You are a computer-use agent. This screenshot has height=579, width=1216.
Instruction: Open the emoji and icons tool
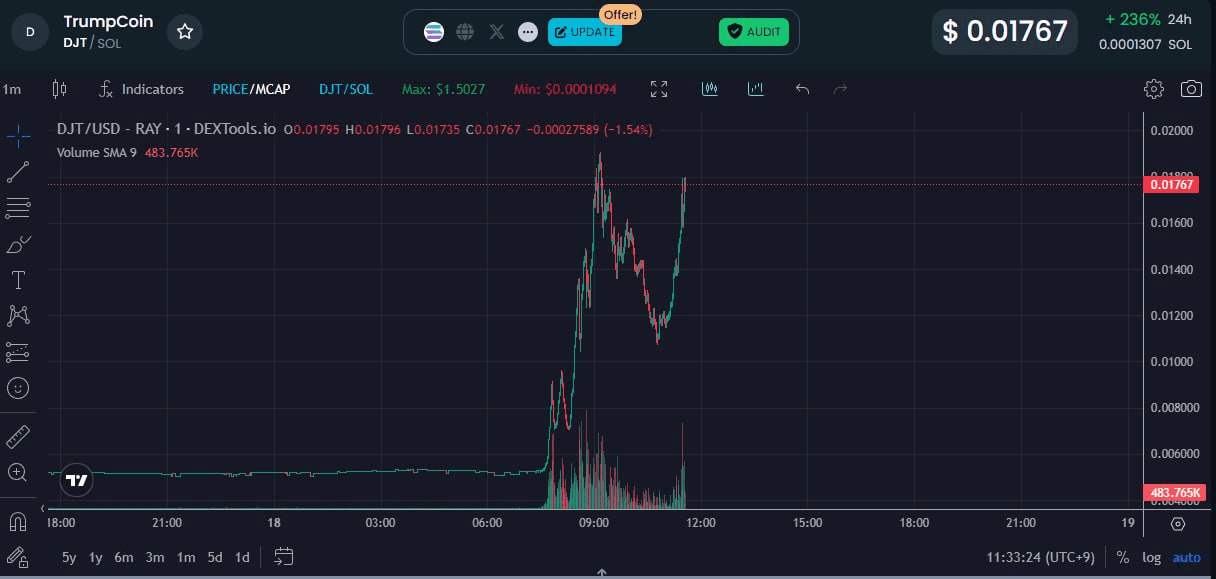(x=18, y=388)
